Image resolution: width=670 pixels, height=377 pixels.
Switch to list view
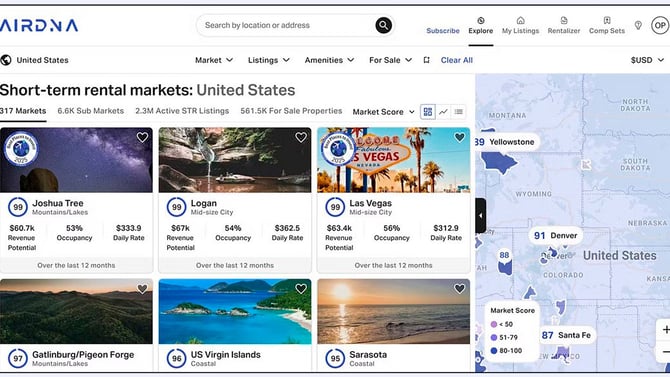coord(458,112)
